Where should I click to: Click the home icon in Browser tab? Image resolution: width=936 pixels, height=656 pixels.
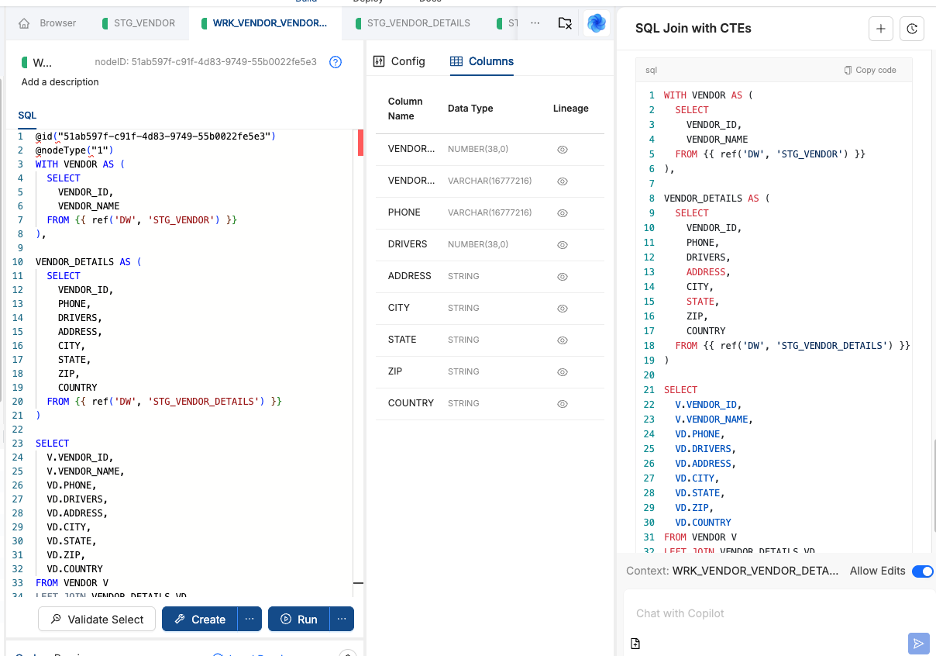24,23
